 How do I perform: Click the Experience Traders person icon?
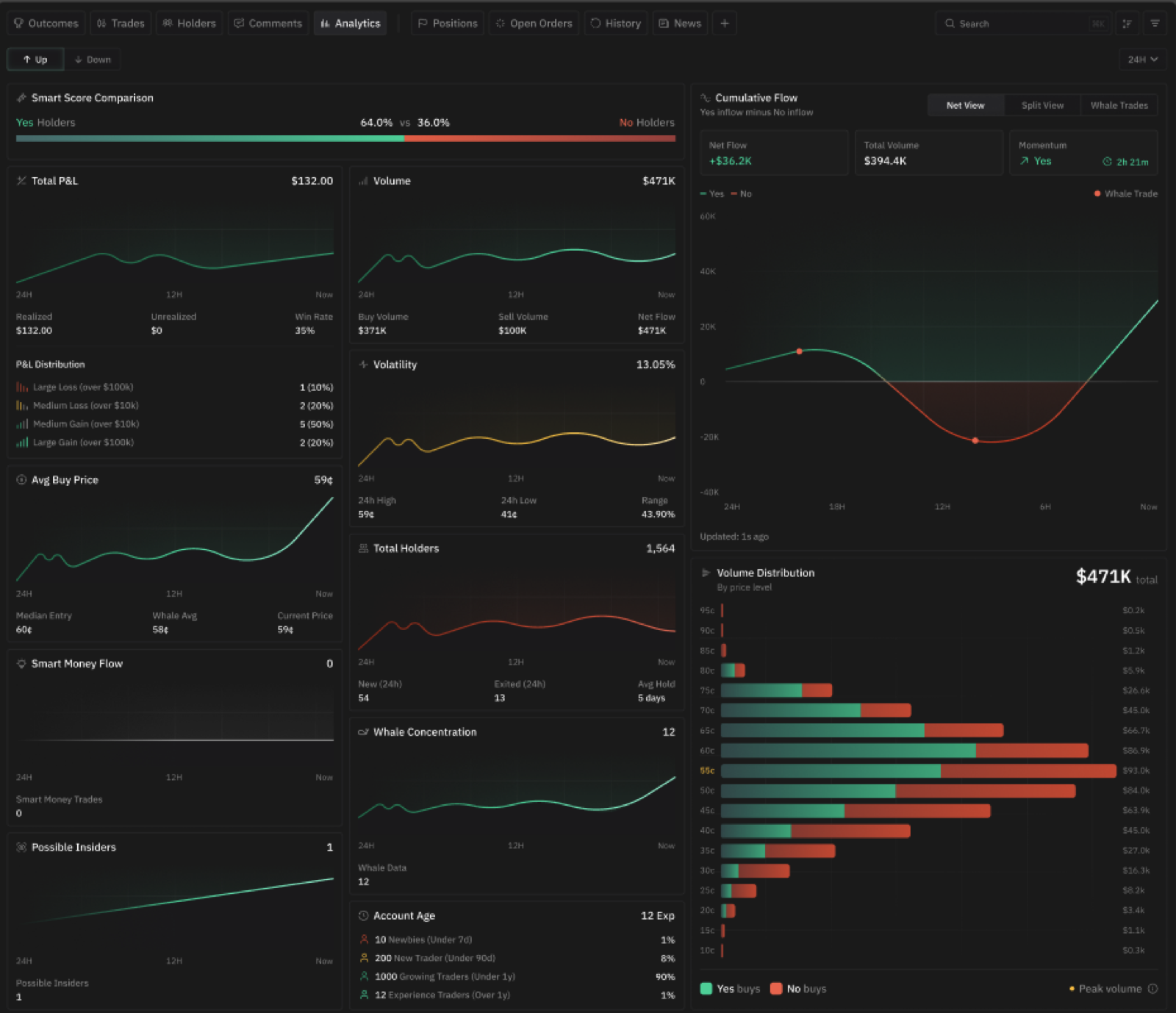(364, 995)
